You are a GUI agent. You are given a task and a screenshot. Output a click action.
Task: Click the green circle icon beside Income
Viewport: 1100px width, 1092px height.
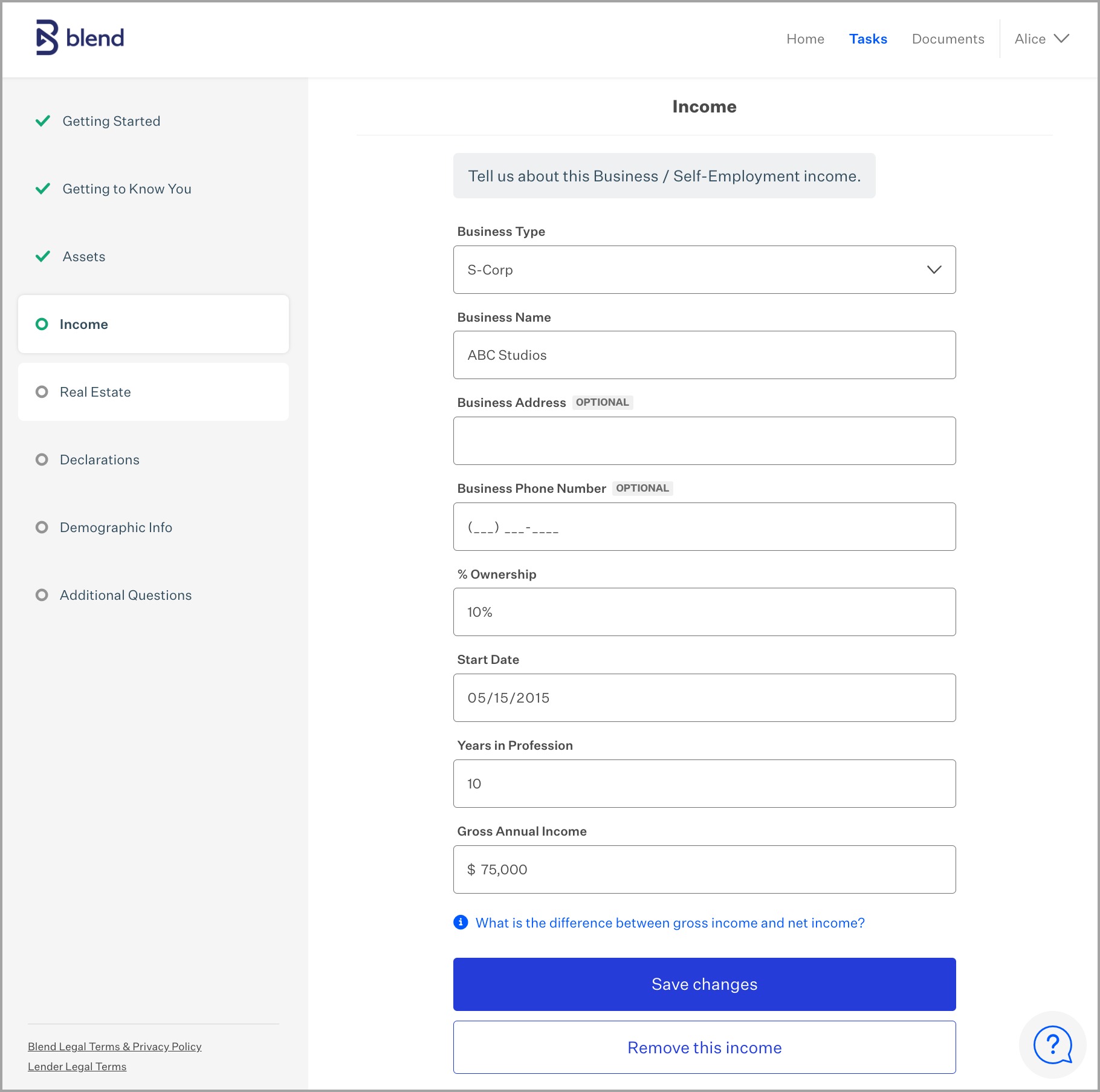coord(42,324)
